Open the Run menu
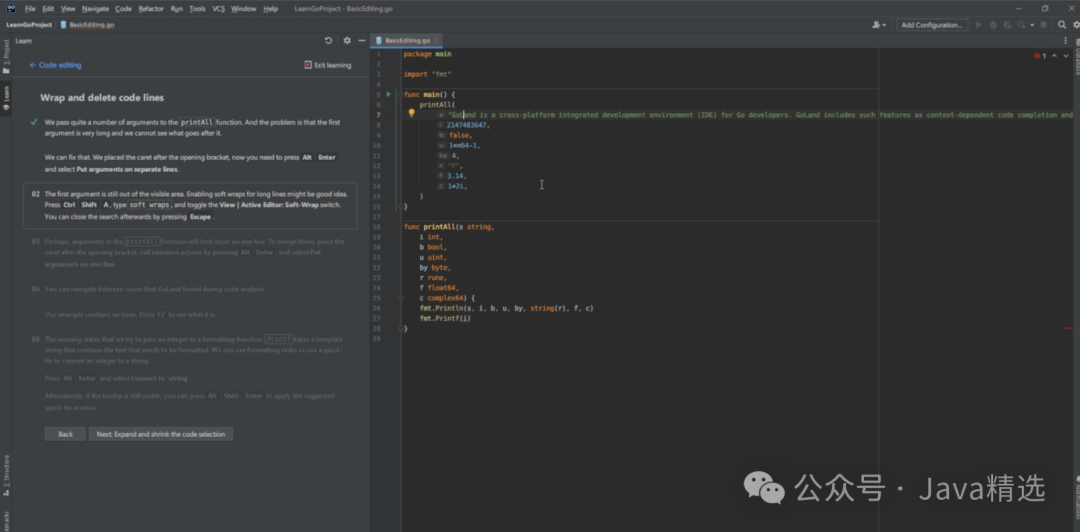1080x532 pixels. tap(176, 9)
